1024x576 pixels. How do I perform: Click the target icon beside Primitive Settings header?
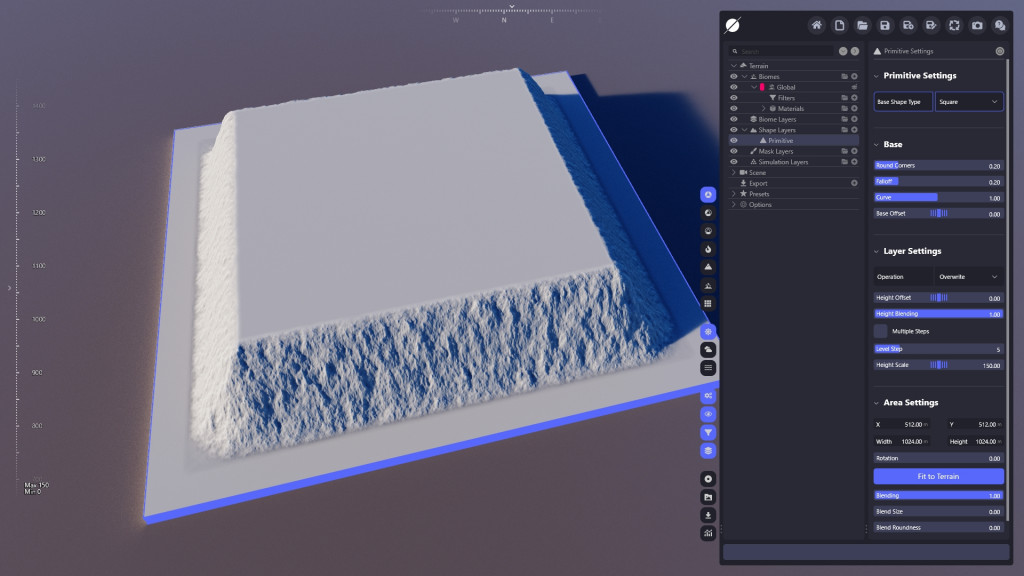coord(999,51)
